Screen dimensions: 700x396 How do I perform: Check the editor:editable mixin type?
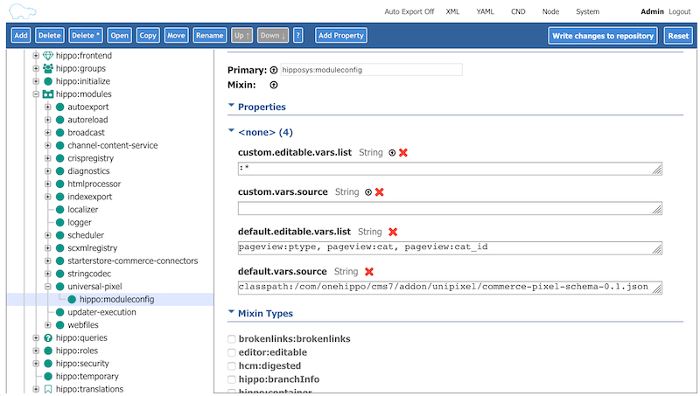(x=231, y=353)
